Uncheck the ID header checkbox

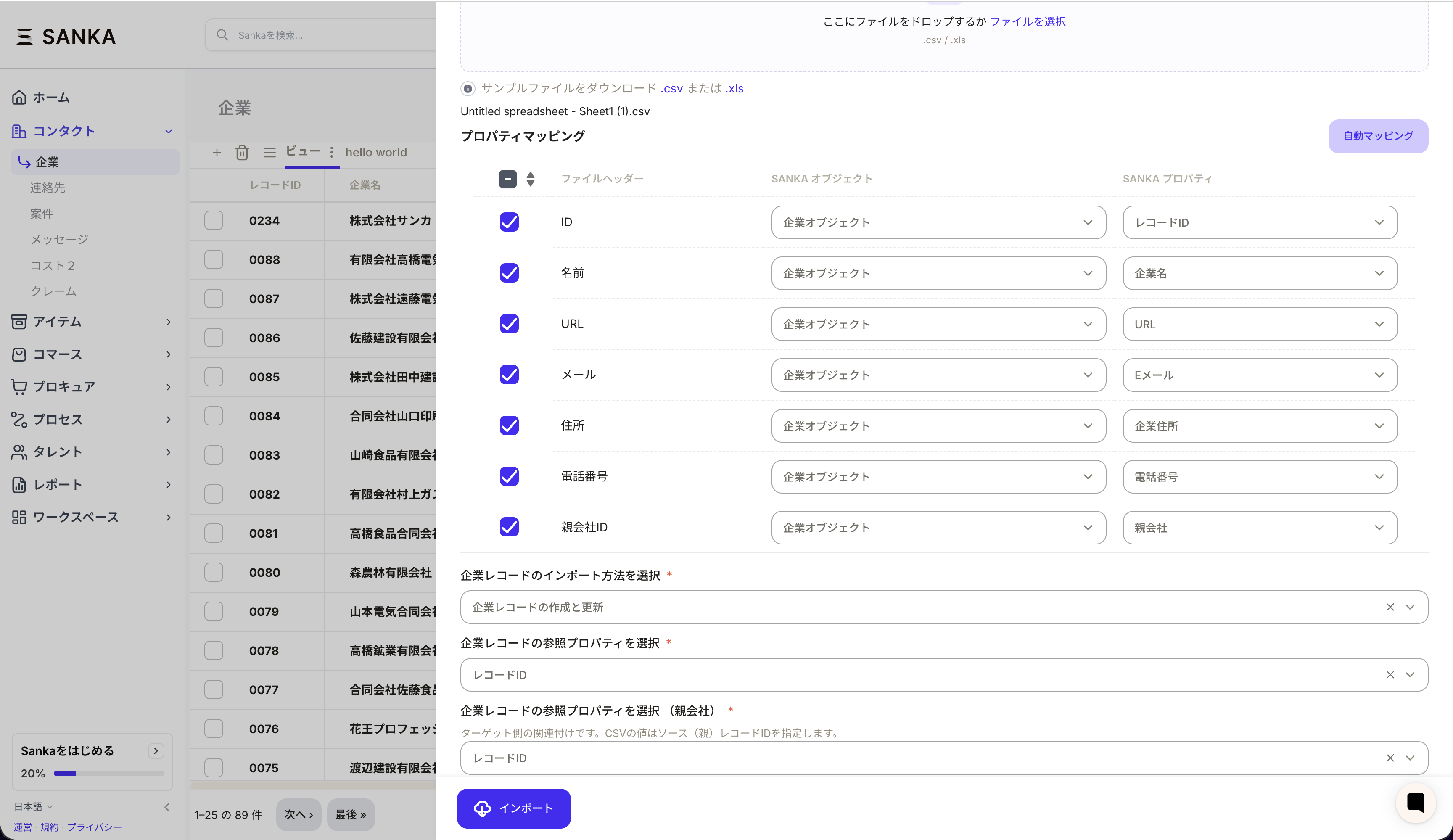pyautogui.click(x=509, y=222)
